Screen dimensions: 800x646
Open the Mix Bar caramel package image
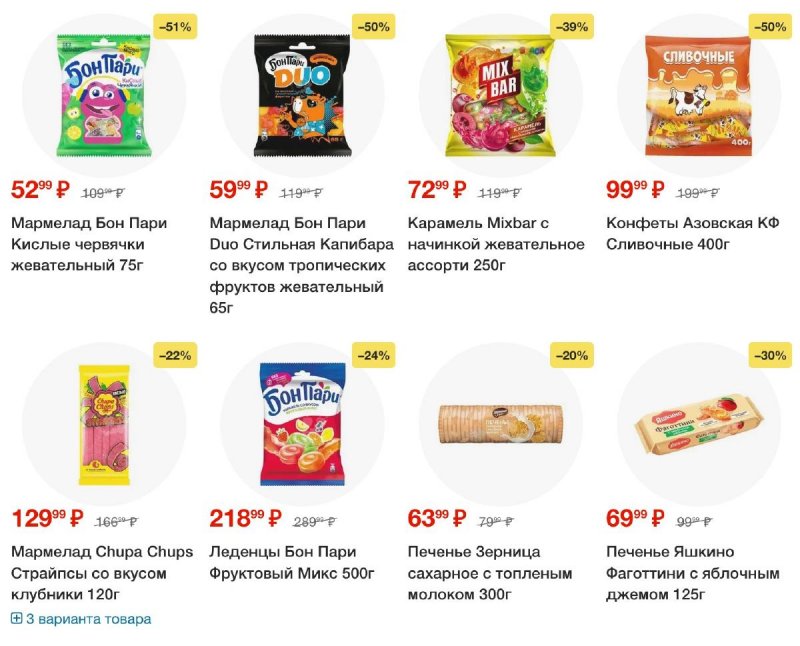tap(501, 95)
